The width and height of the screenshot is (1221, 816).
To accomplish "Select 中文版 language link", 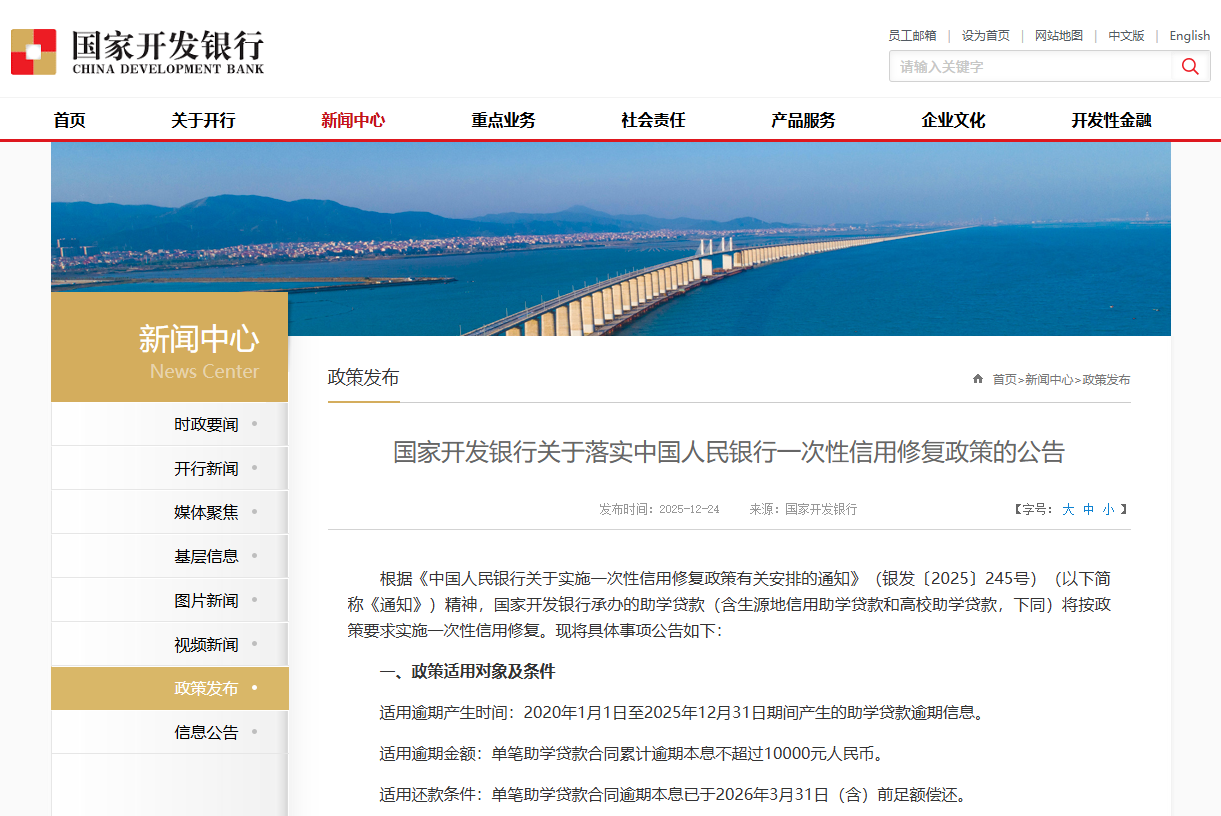I will 1126,35.
